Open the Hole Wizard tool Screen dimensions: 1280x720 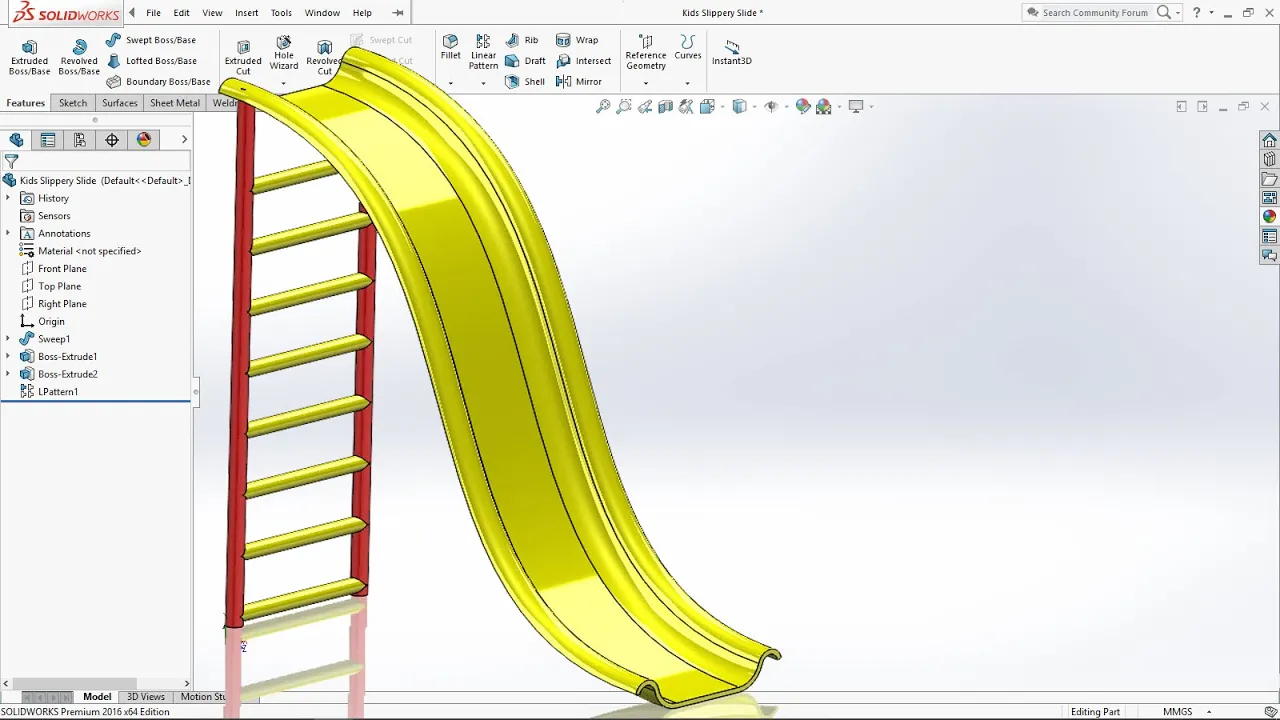(x=284, y=53)
